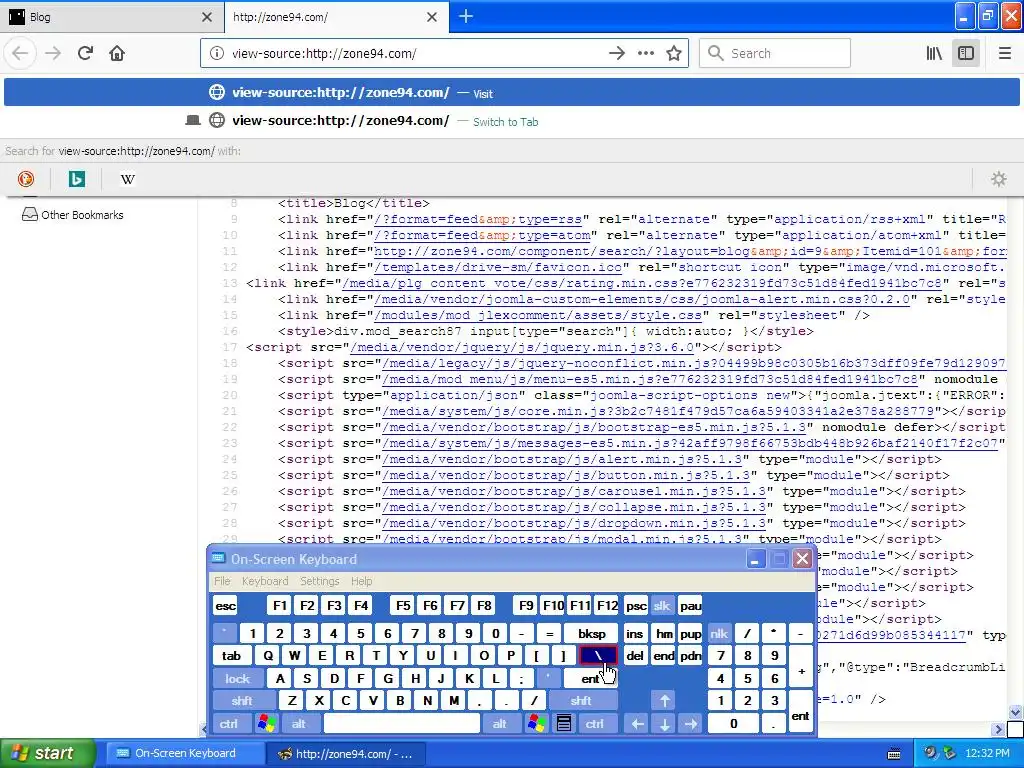Click the backslash key
Viewport: 1024px width, 768px height.
[x=598, y=656]
